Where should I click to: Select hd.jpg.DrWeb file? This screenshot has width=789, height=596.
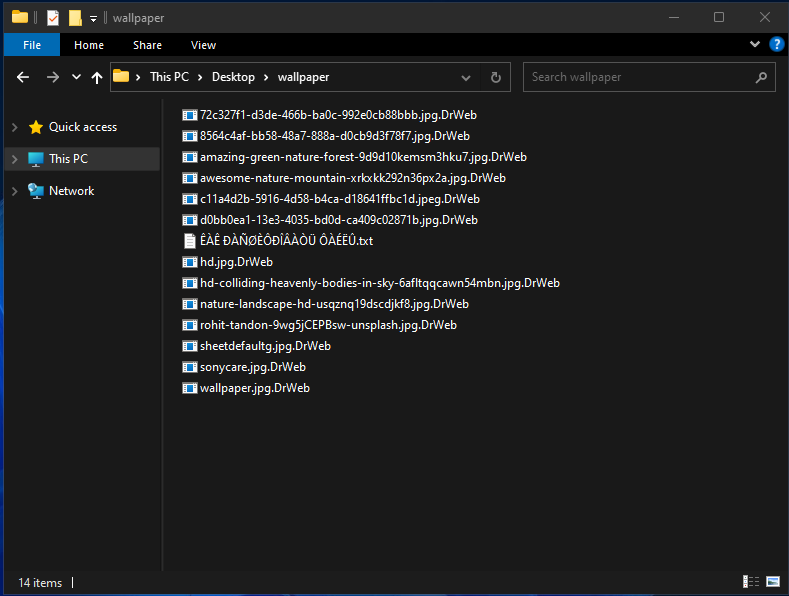coord(227,262)
